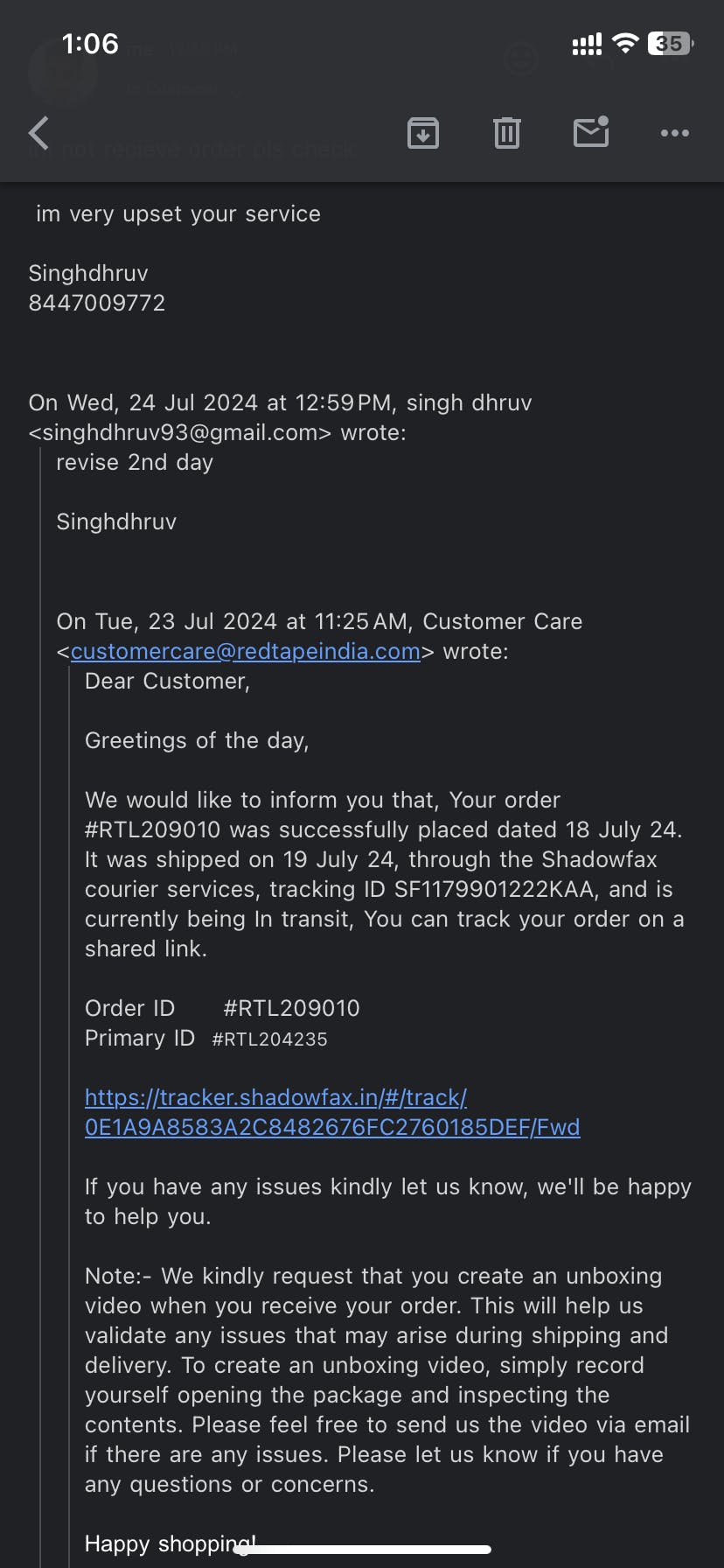
Task: Mark the email as unread
Action: [591, 132]
